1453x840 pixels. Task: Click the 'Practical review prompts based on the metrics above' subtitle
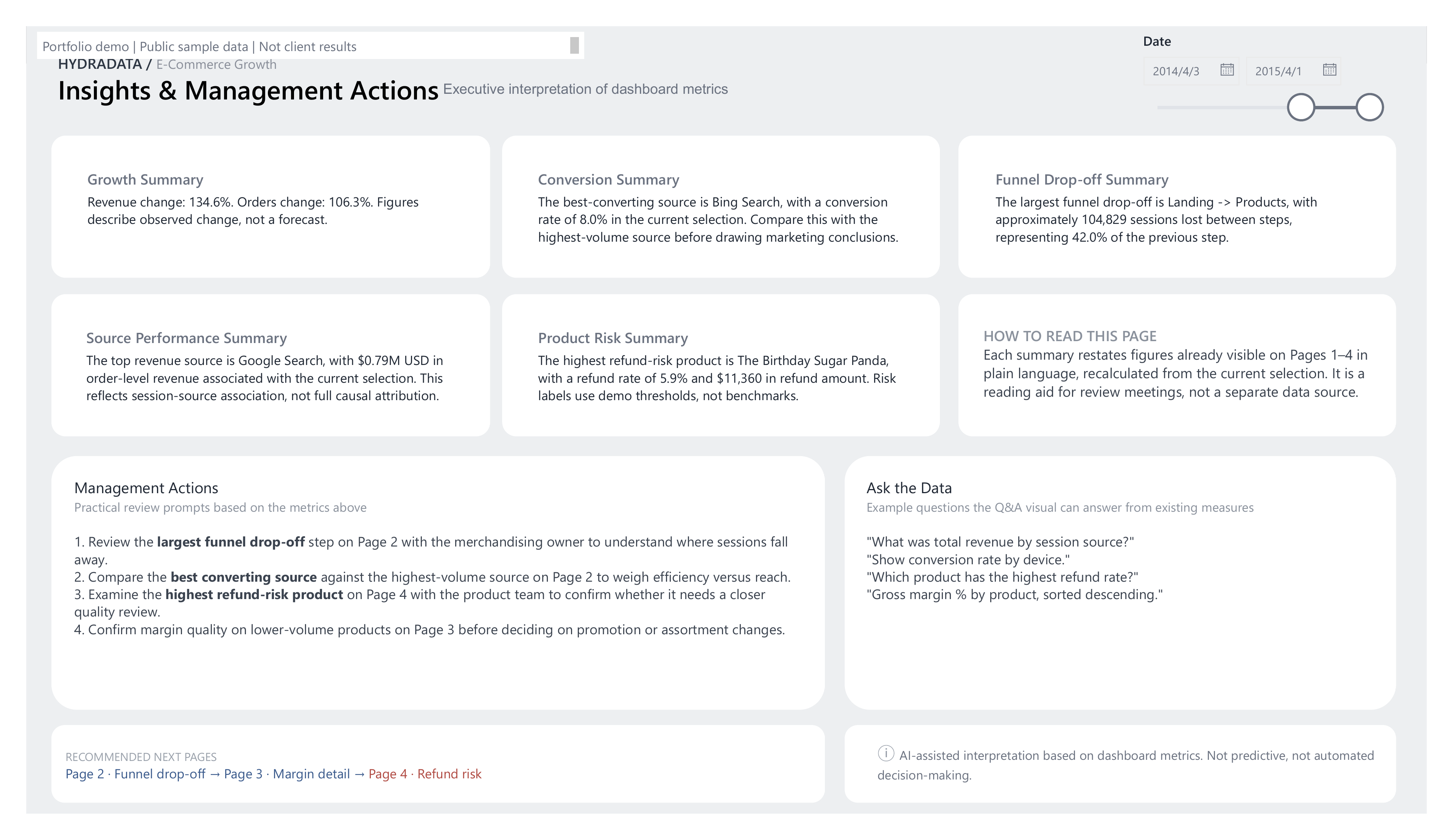click(x=220, y=508)
